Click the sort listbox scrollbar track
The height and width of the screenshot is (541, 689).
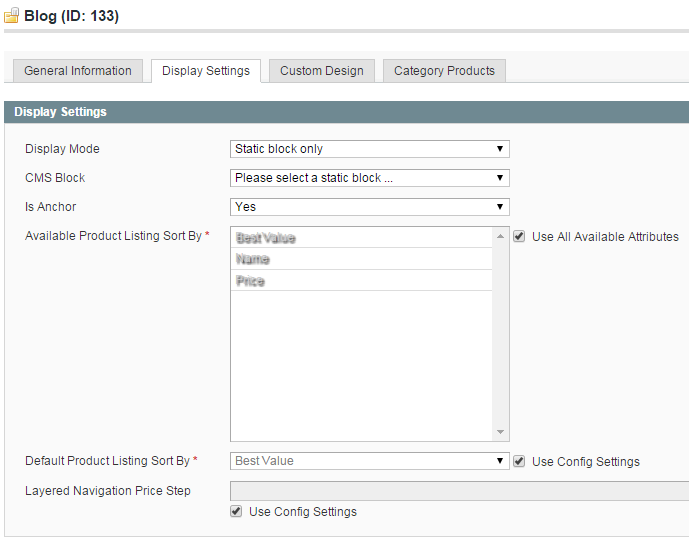500,334
